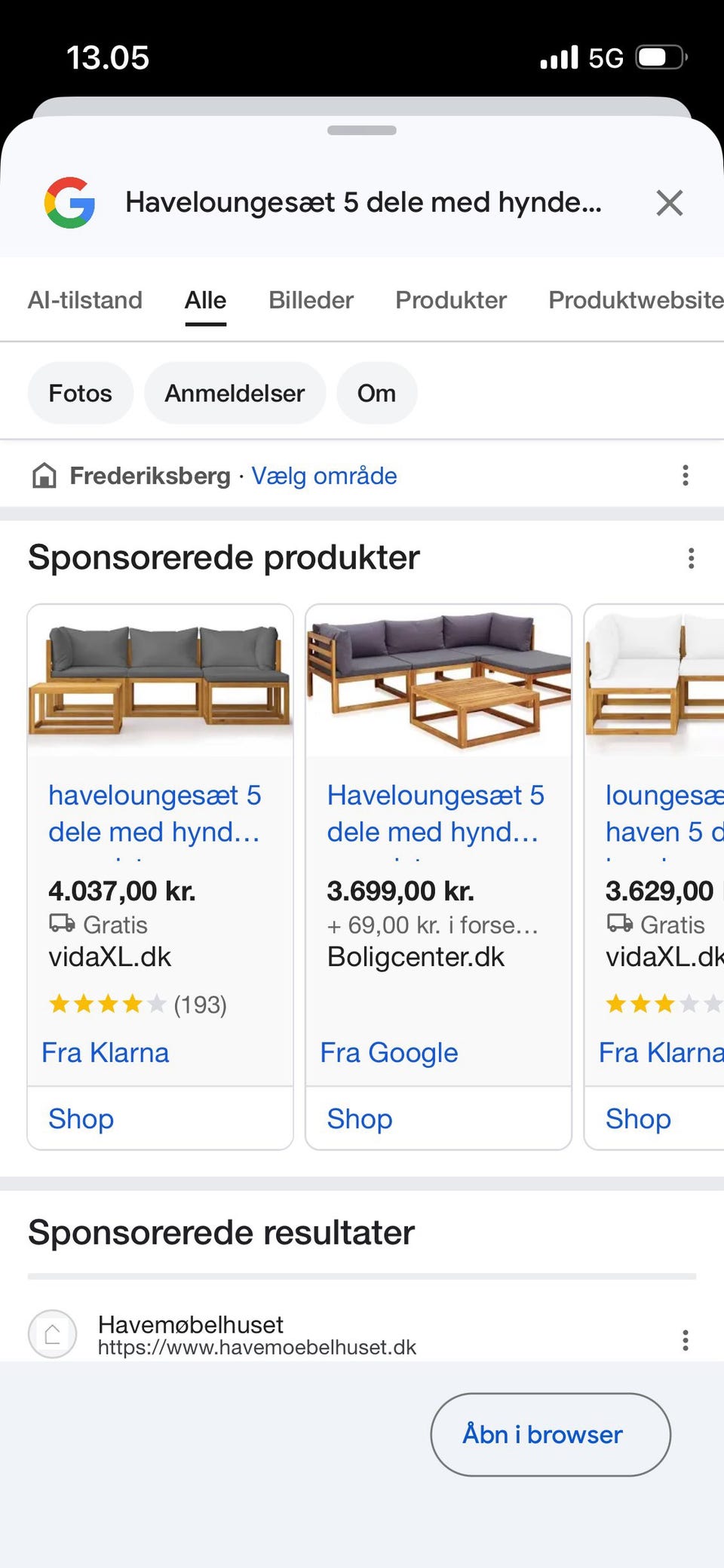Viewport: 724px width, 1568px height.
Task: Open the AI-tilstand tab
Action: (85, 300)
